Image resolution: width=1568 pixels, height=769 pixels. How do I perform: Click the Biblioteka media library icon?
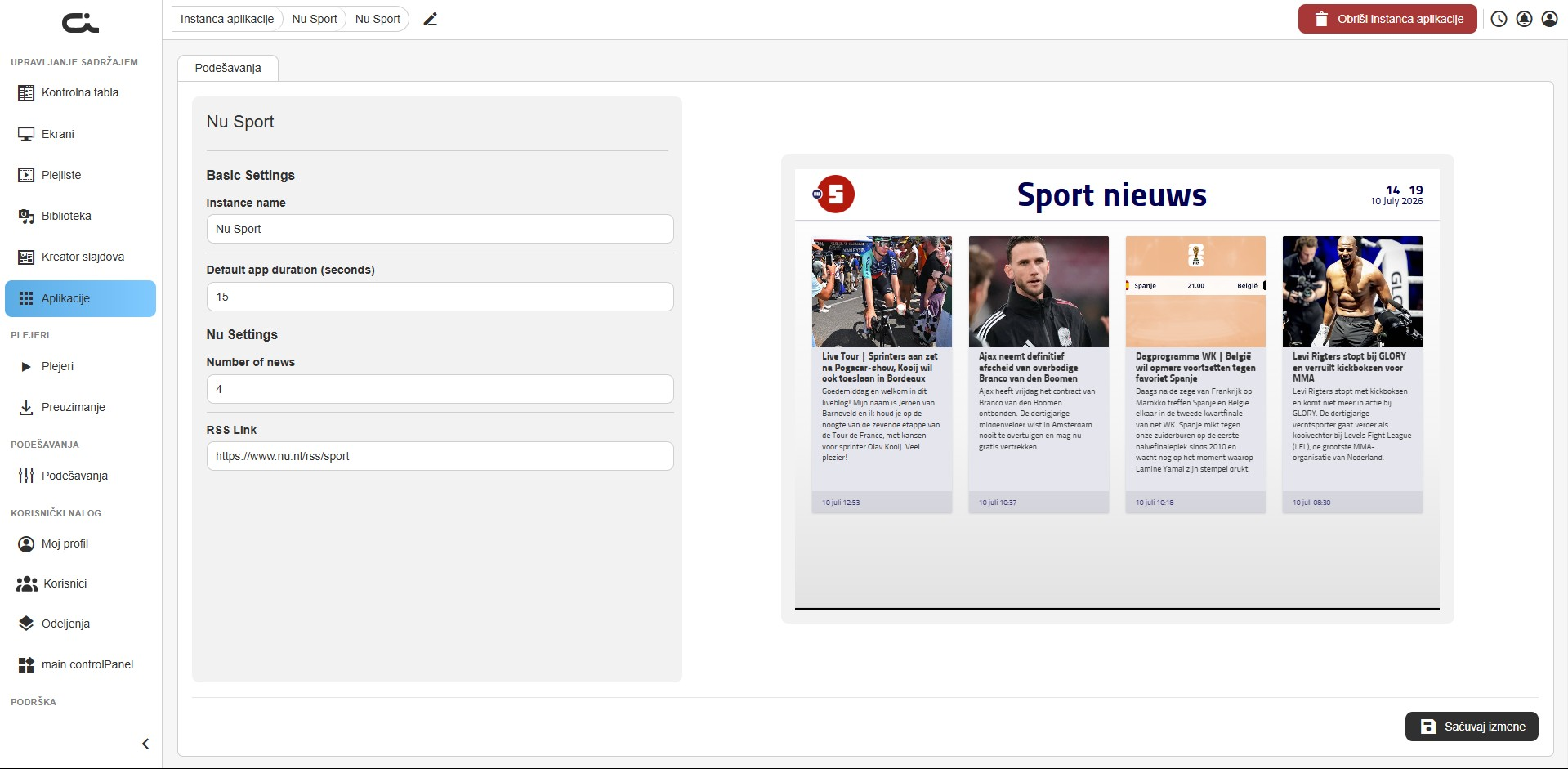(x=26, y=216)
